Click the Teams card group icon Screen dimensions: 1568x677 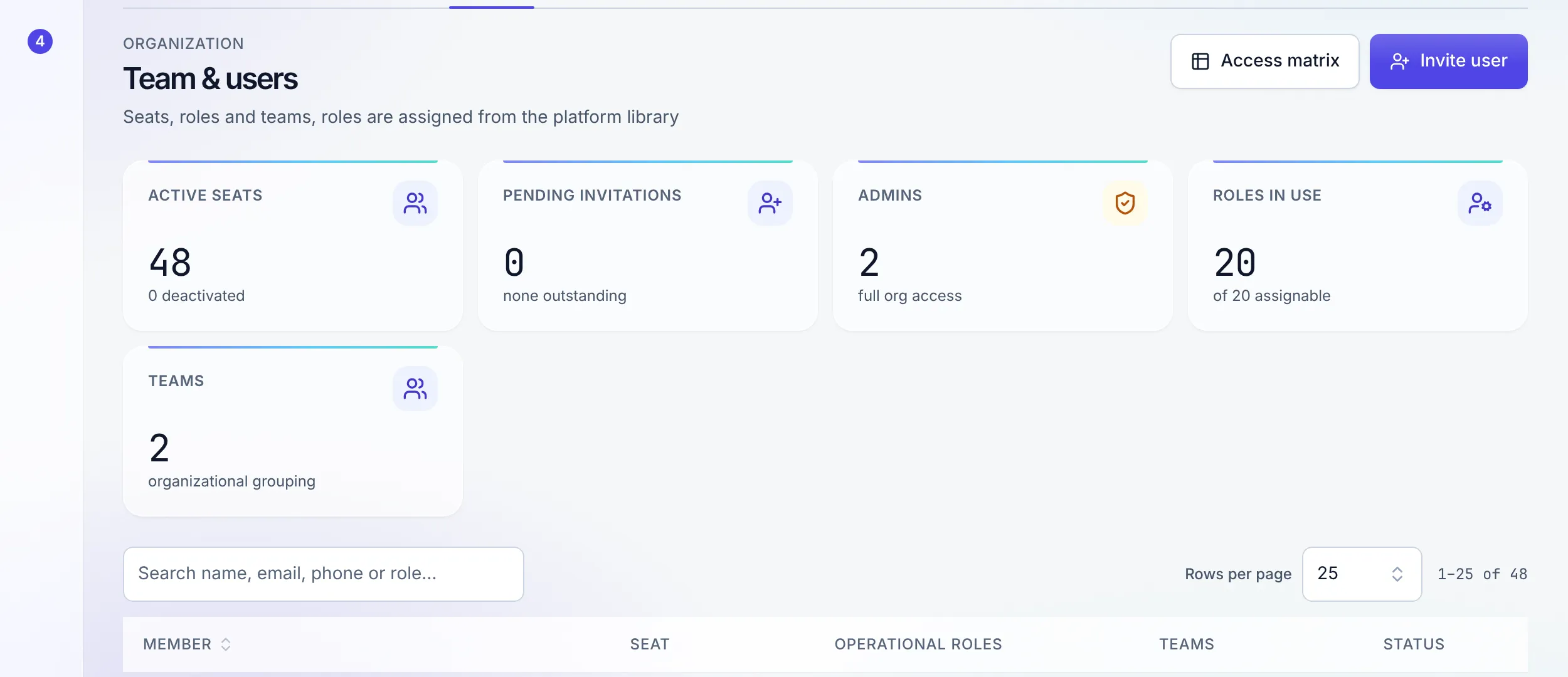[x=415, y=389]
